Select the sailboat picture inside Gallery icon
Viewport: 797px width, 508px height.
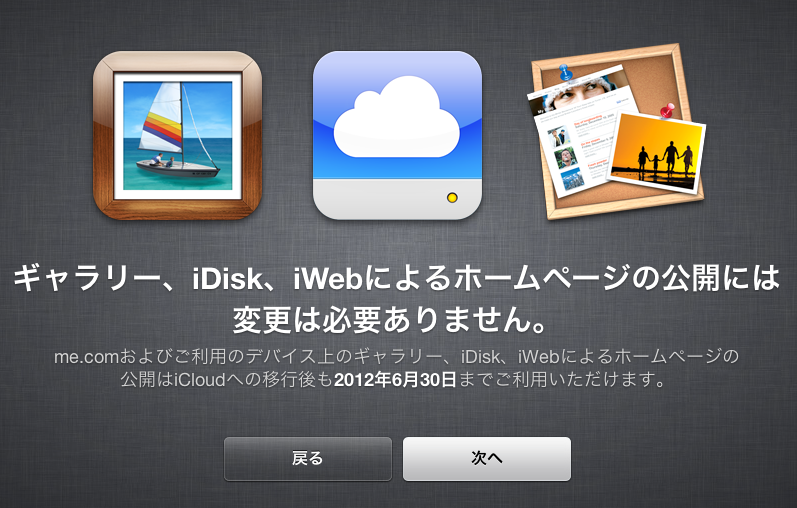point(177,135)
